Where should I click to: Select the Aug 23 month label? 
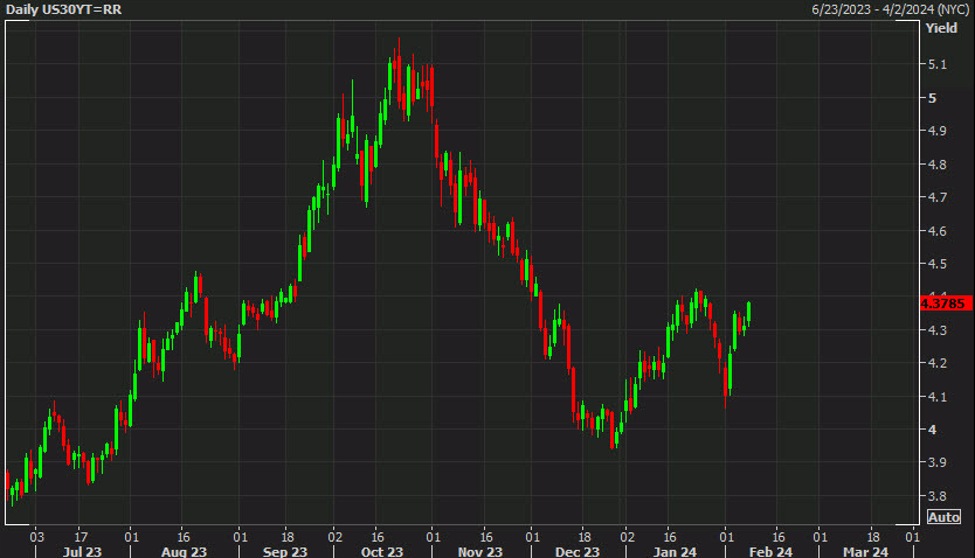[x=183, y=551]
